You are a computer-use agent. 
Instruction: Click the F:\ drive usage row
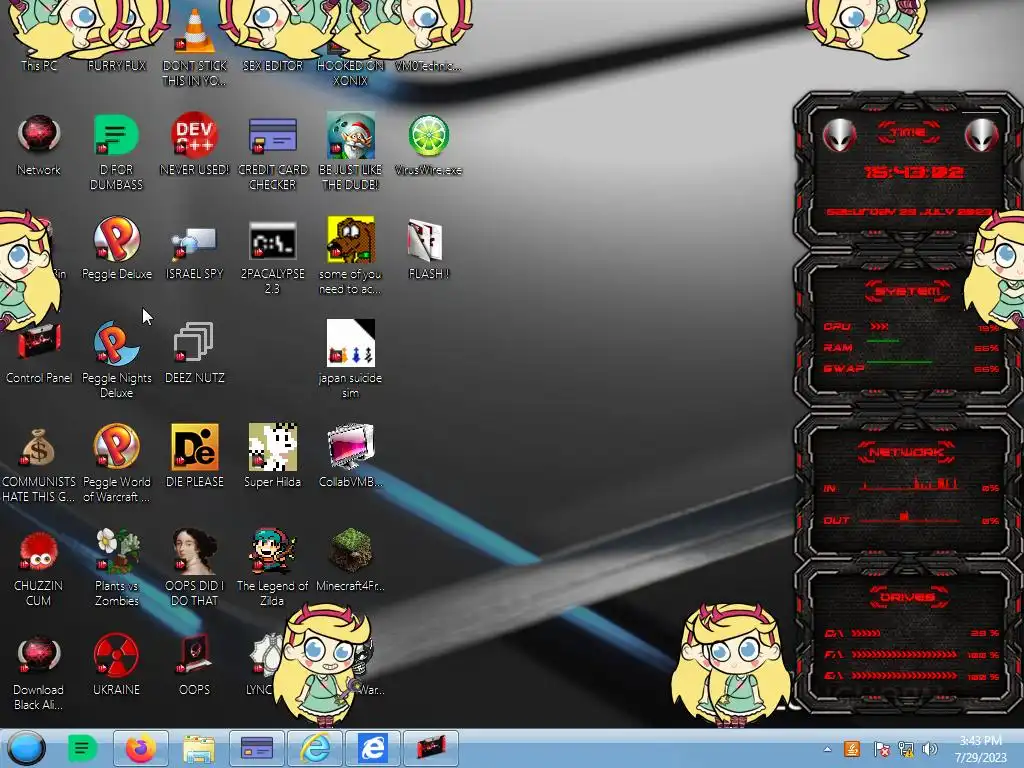point(912,654)
